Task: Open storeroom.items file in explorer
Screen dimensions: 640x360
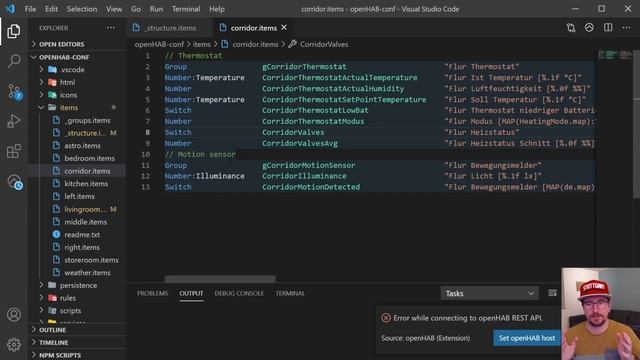Action: tap(78, 260)
